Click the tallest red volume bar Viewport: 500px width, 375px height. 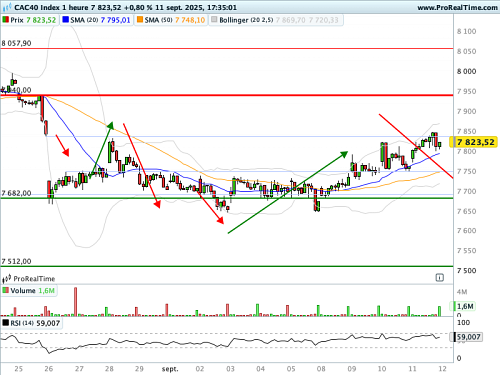(x=75, y=302)
